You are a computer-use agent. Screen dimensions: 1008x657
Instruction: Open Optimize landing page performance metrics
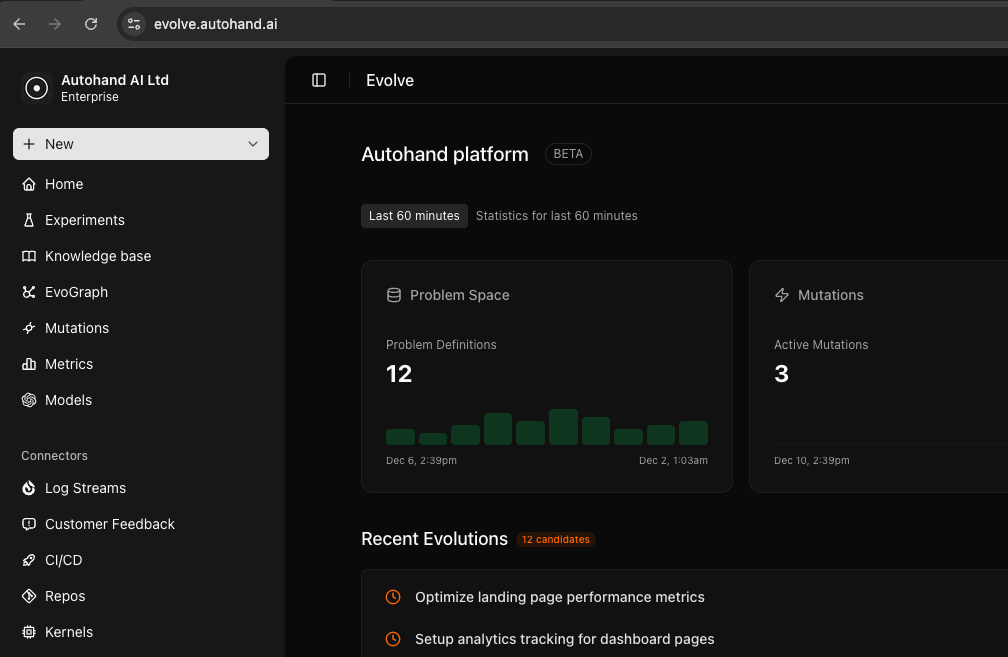(559, 597)
